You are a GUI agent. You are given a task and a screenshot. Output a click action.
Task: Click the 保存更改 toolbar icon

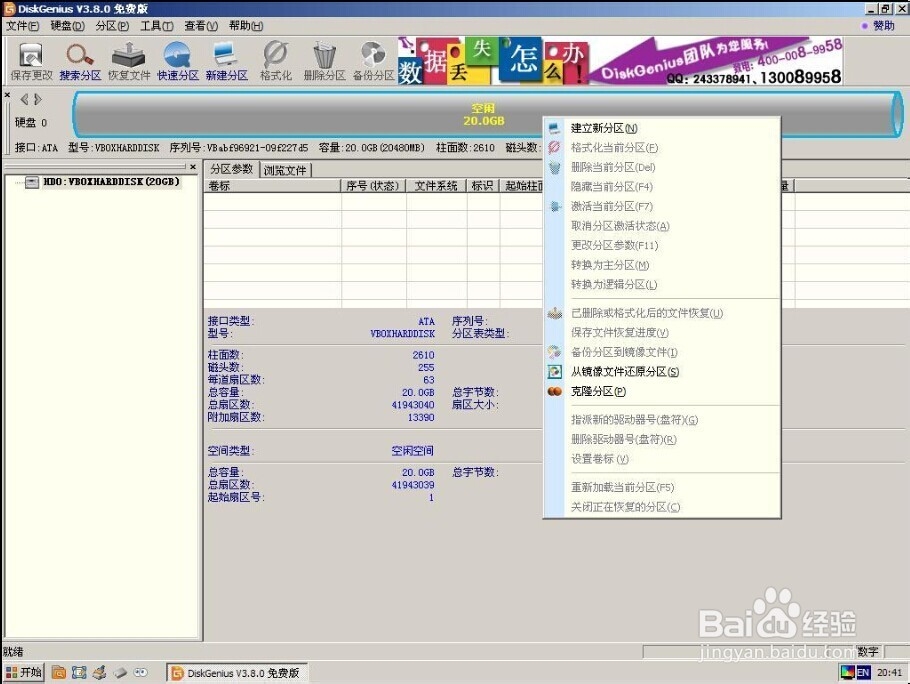[x=31, y=61]
